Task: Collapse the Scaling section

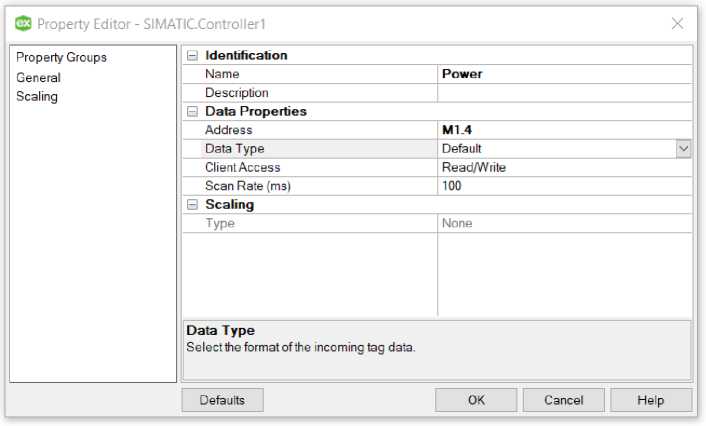Action: click(193, 205)
